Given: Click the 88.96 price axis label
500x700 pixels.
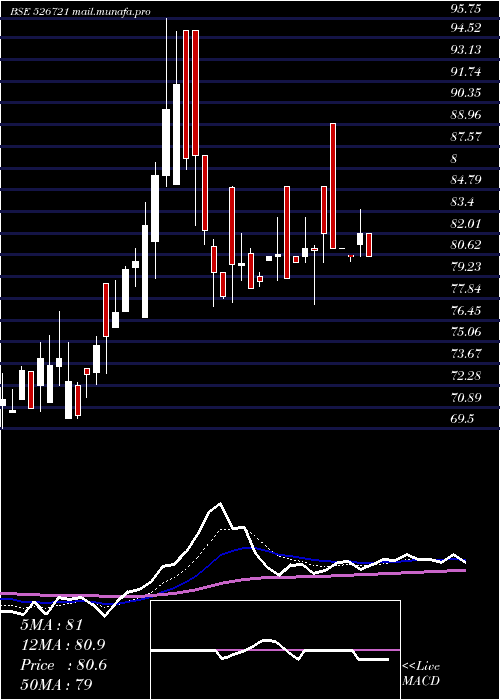Looking at the screenshot, I should tap(466, 115).
